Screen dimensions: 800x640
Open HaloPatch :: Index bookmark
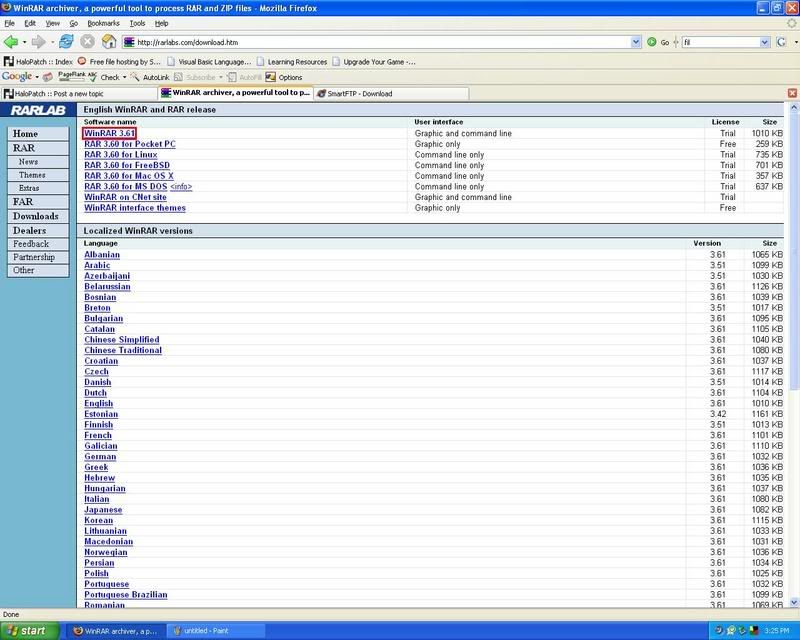pos(38,61)
